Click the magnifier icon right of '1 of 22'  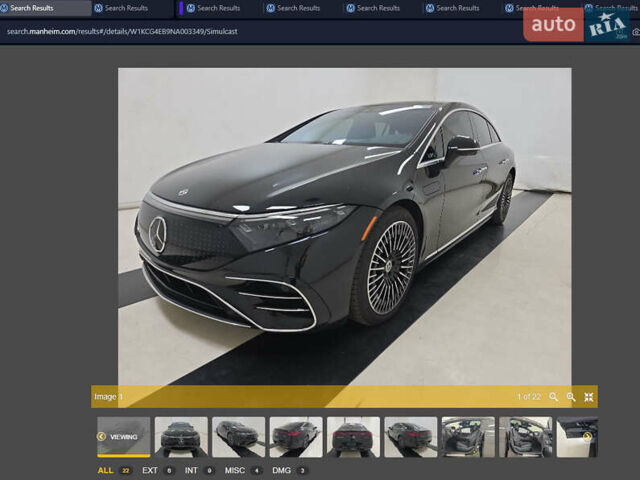pos(554,397)
